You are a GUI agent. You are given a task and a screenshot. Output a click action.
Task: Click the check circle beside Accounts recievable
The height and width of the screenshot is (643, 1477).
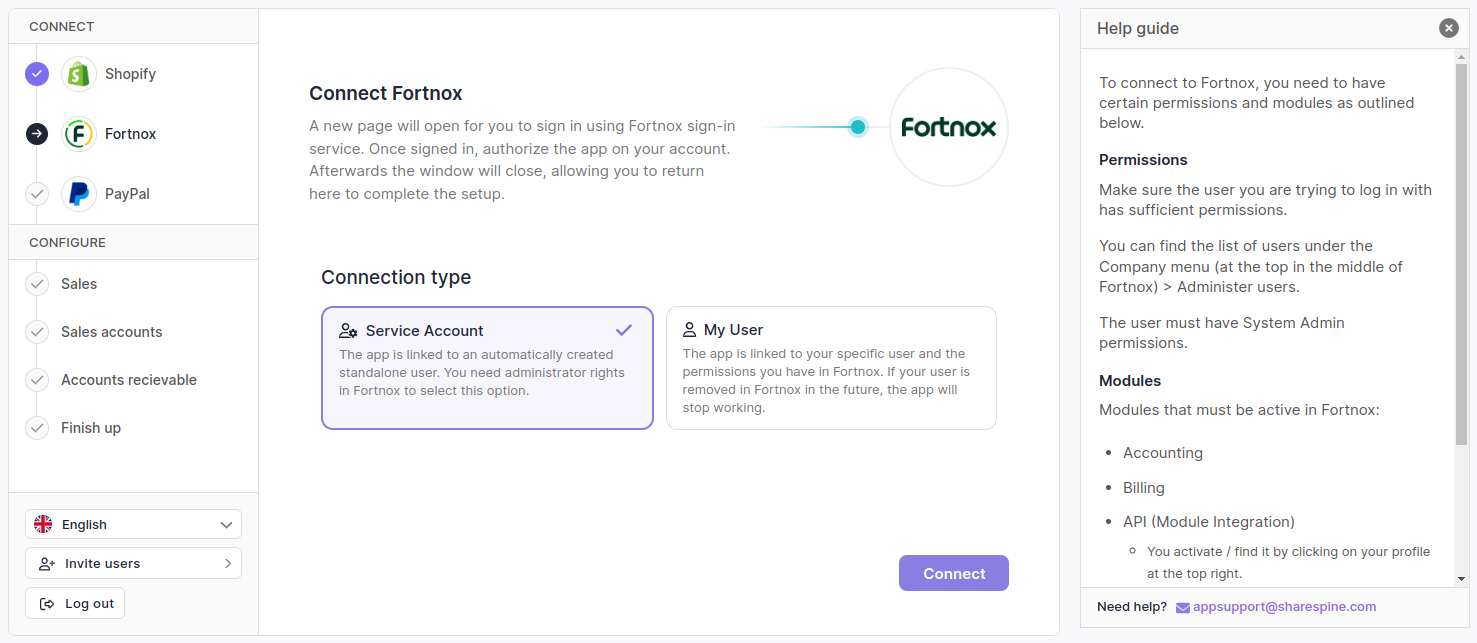[37, 380]
